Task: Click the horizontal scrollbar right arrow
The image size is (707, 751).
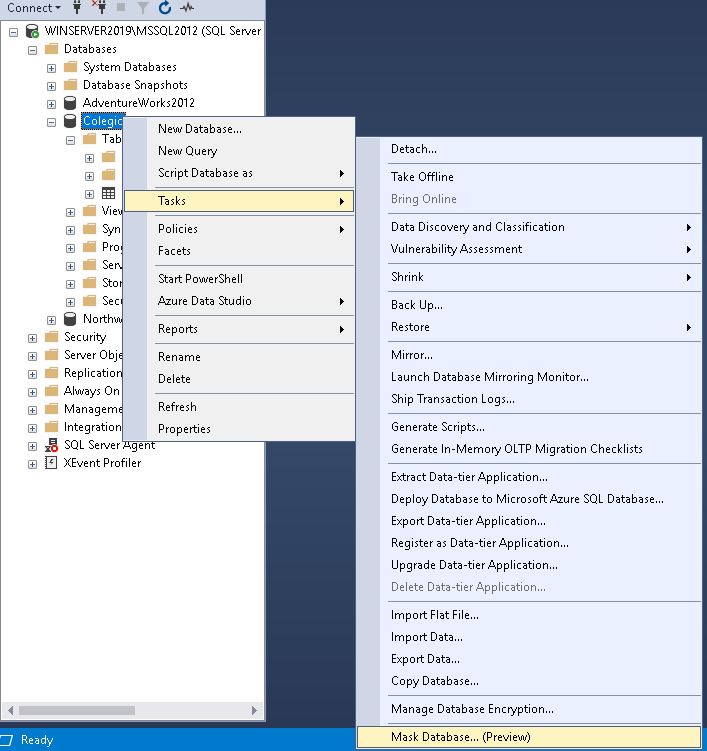Action: (x=254, y=710)
